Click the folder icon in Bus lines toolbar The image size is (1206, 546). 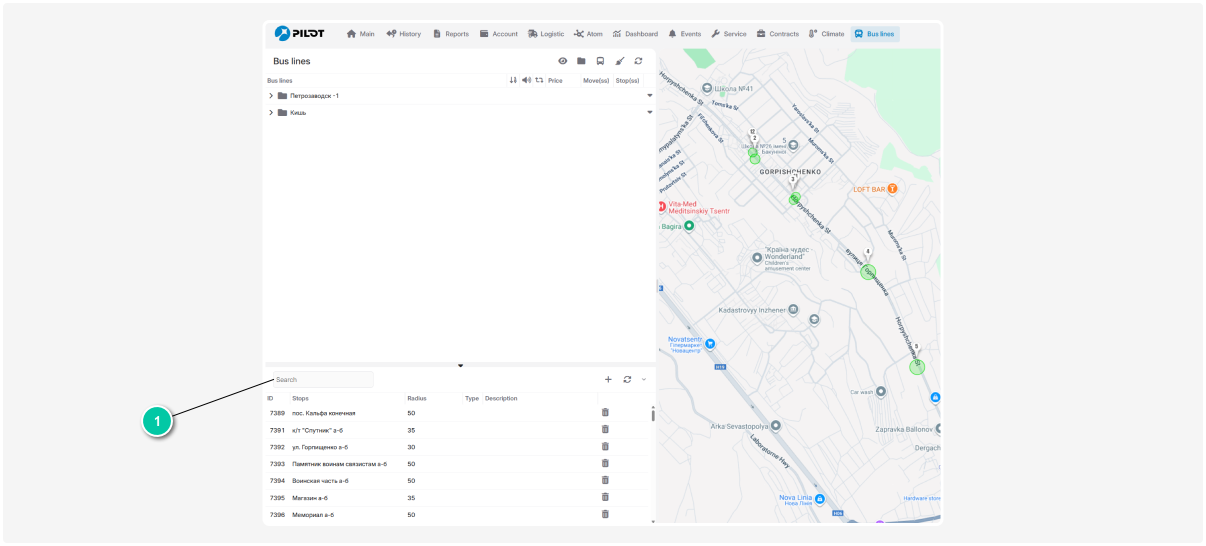[581, 61]
